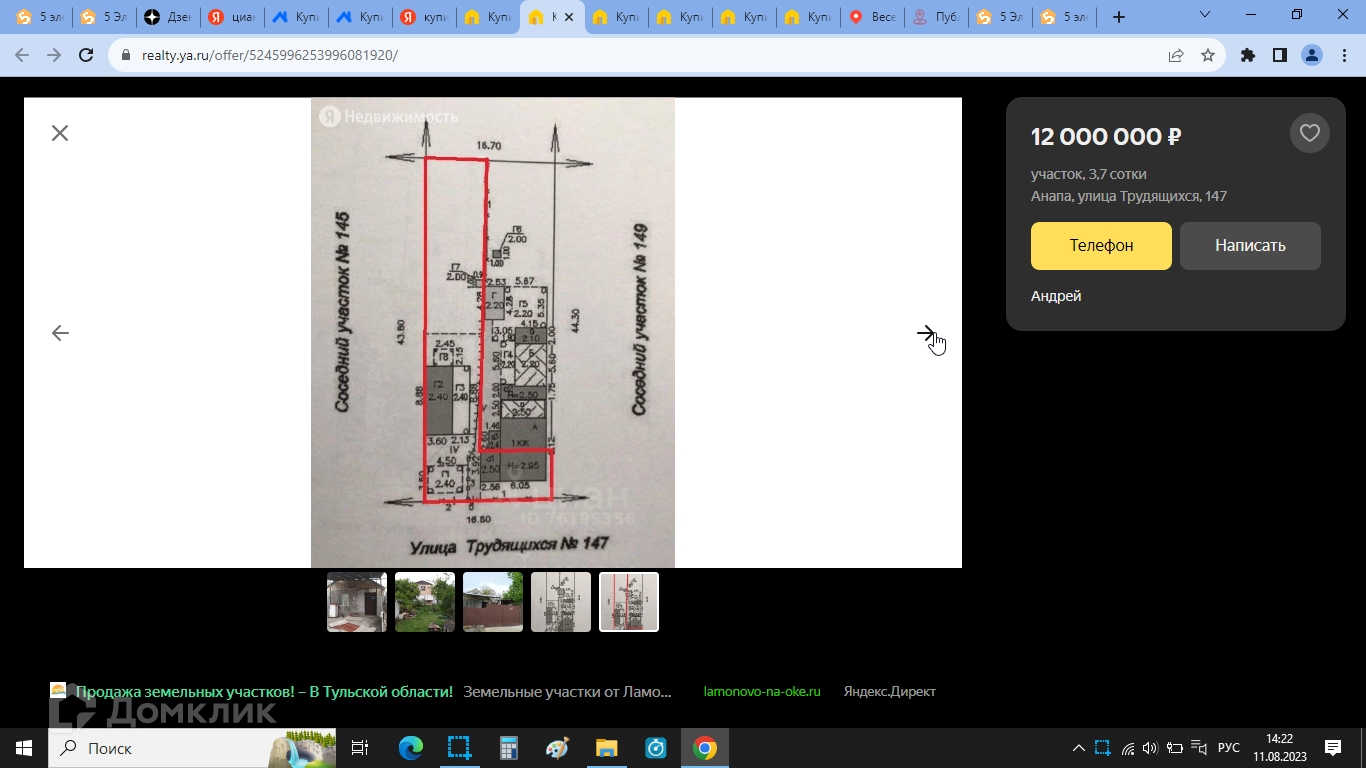Click the yellow Телефон button
Image resolution: width=1366 pixels, height=768 pixels.
[1101, 246]
